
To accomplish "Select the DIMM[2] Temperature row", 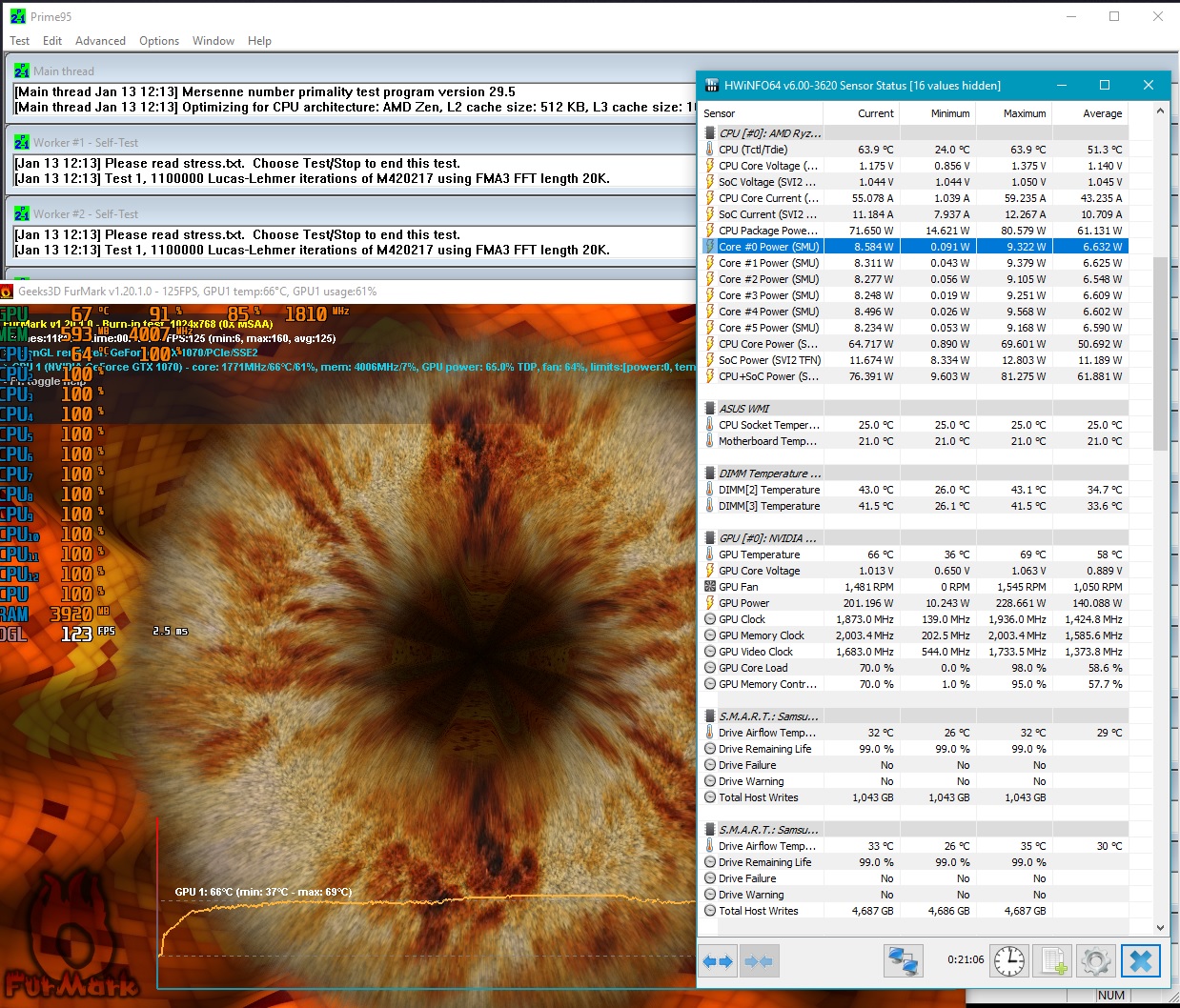I will tap(914, 490).
